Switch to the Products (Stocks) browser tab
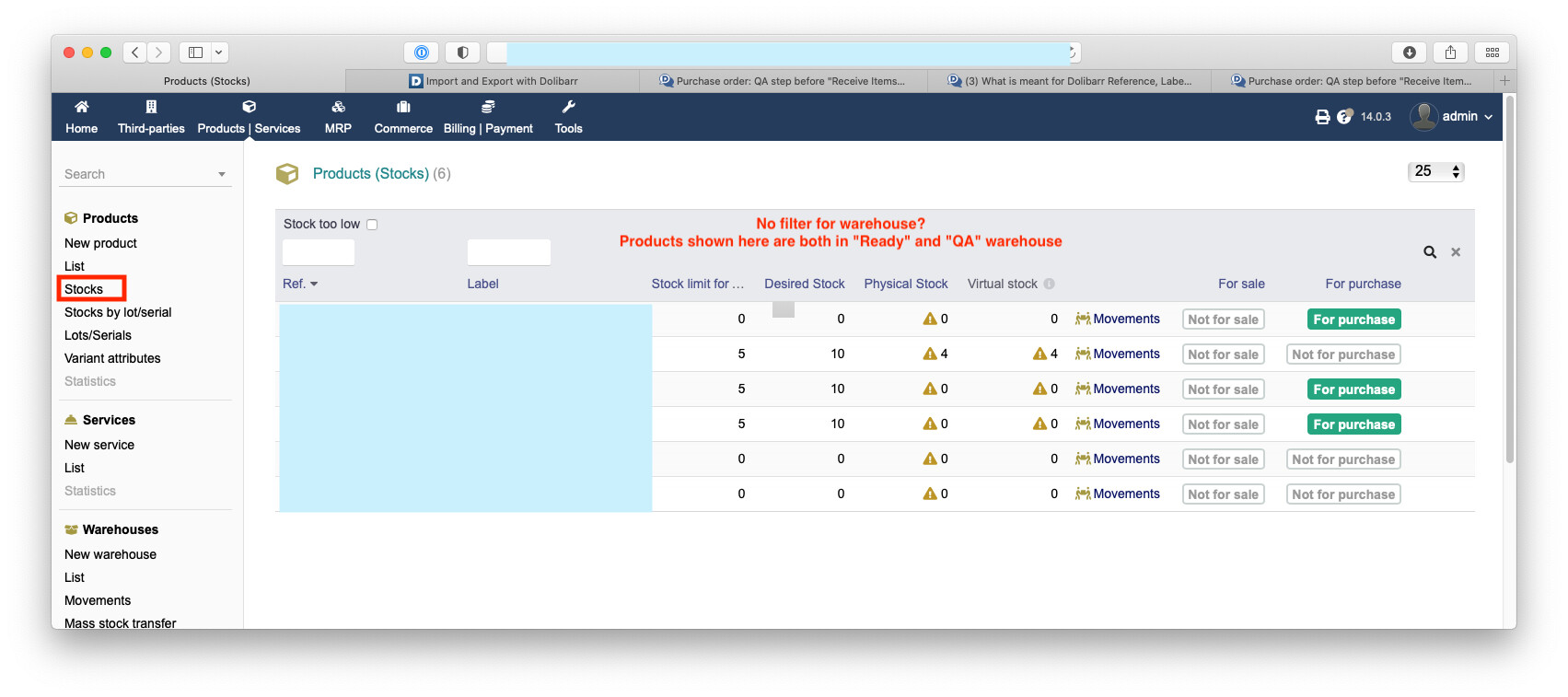This screenshot has width=1568, height=697. (206, 81)
